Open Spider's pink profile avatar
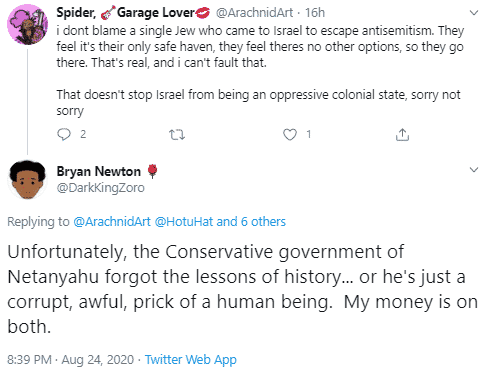Image resolution: width=487 pixels, height=378 pixels. pos(28,25)
